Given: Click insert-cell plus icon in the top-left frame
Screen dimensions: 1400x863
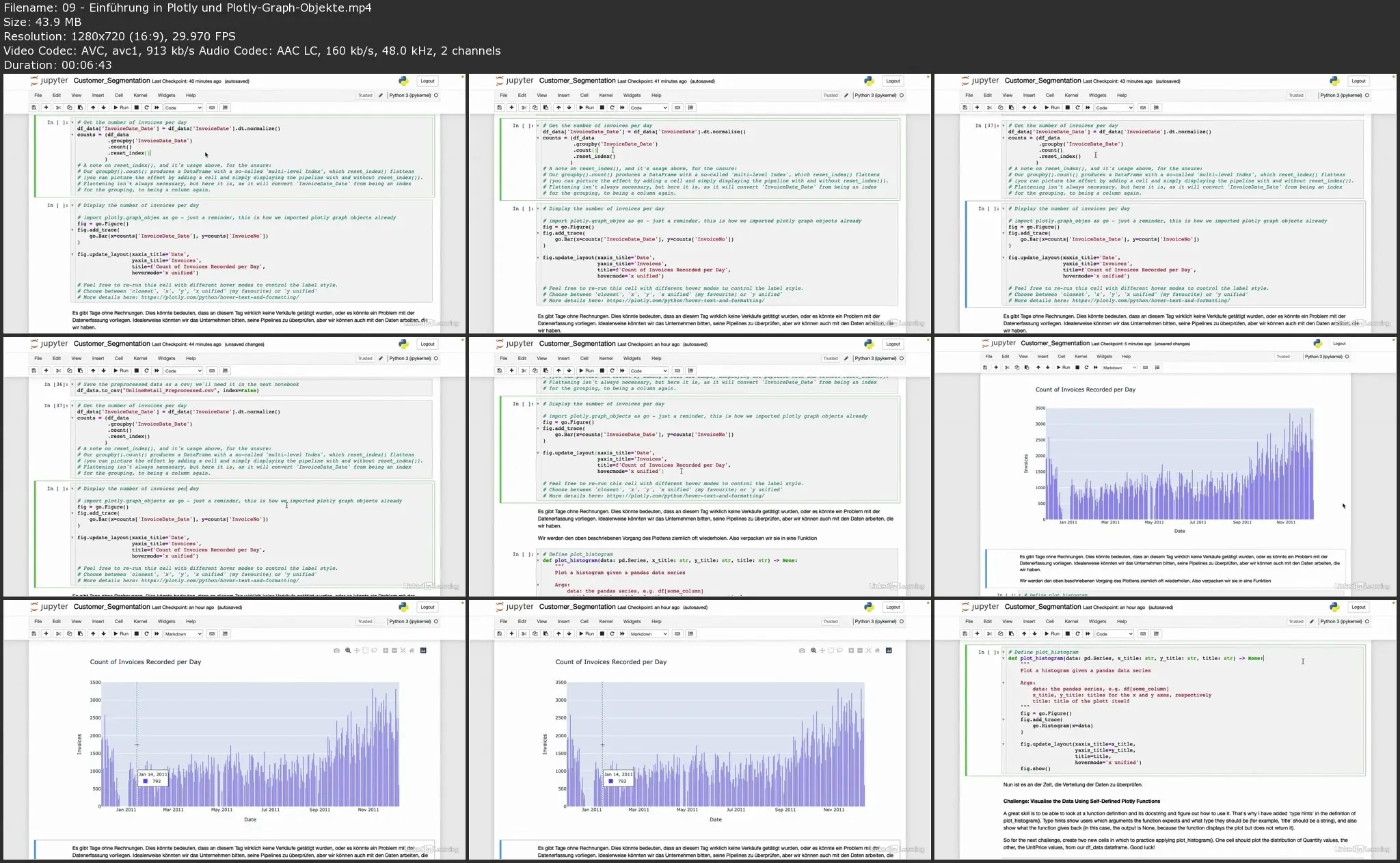Looking at the screenshot, I should tap(46, 107).
